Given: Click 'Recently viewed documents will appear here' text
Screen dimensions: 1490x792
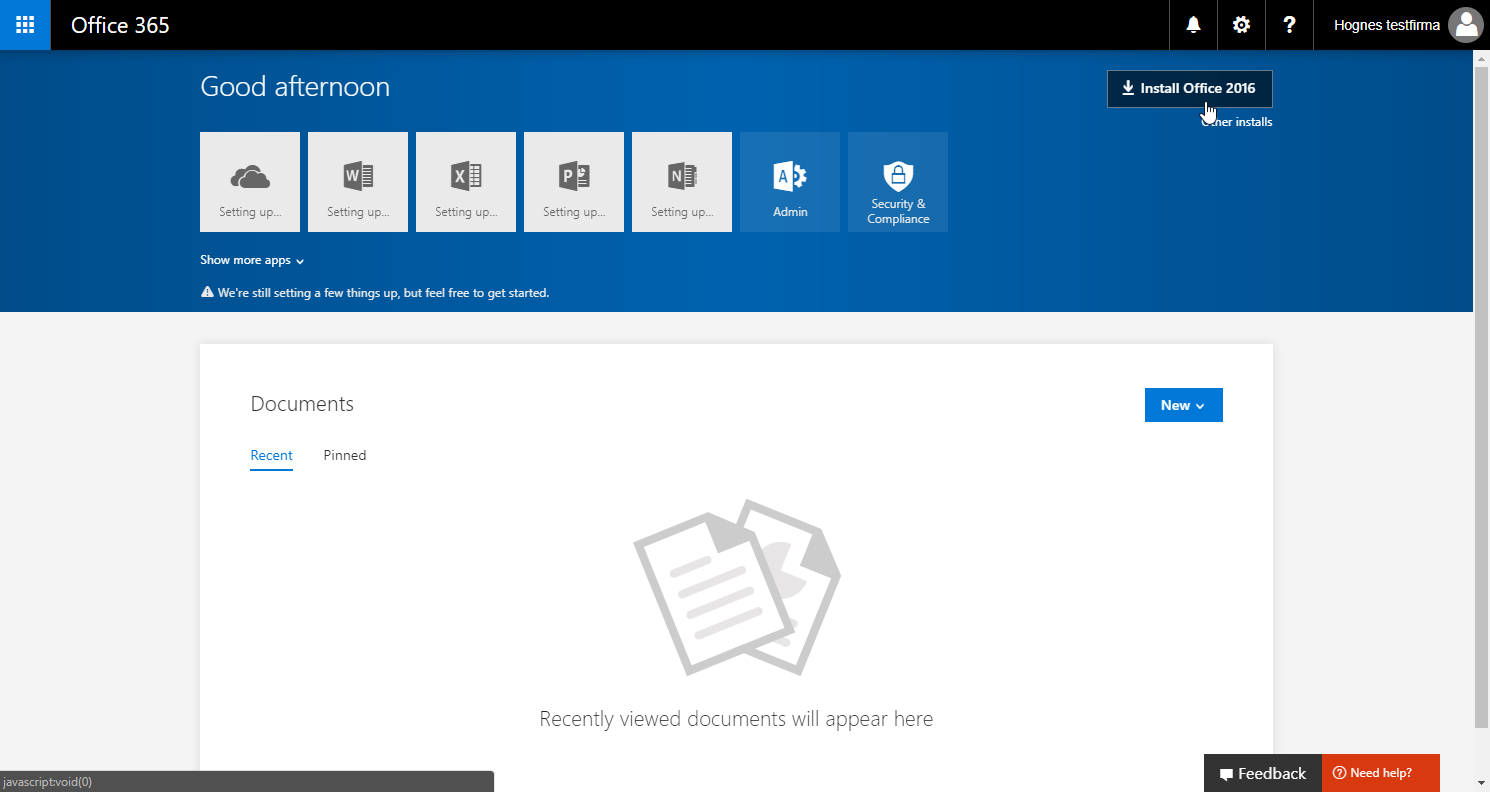Looking at the screenshot, I should (736, 719).
